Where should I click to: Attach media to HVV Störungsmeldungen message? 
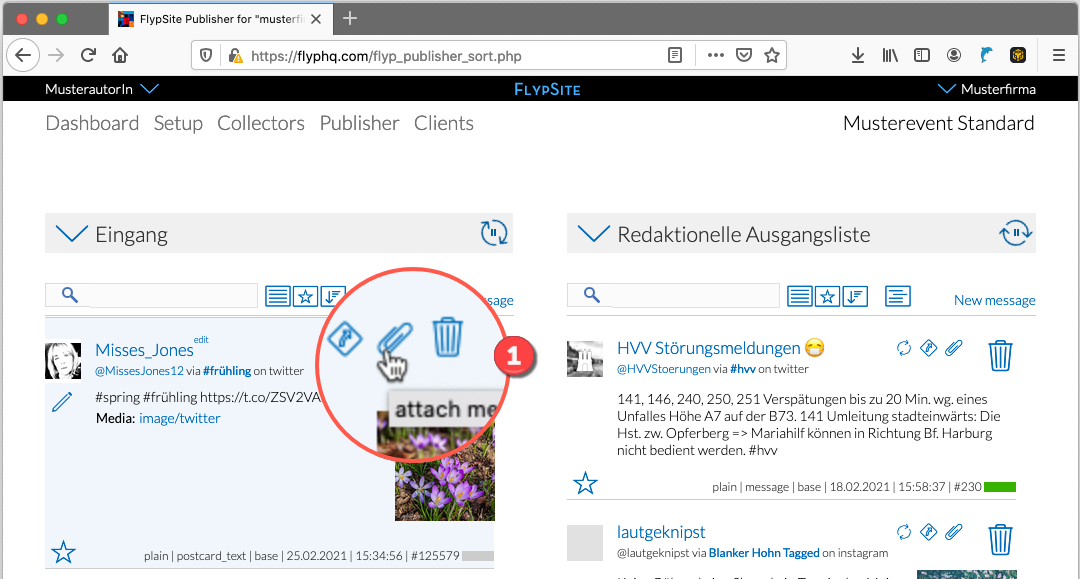pyautogui.click(x=953, y=348)
